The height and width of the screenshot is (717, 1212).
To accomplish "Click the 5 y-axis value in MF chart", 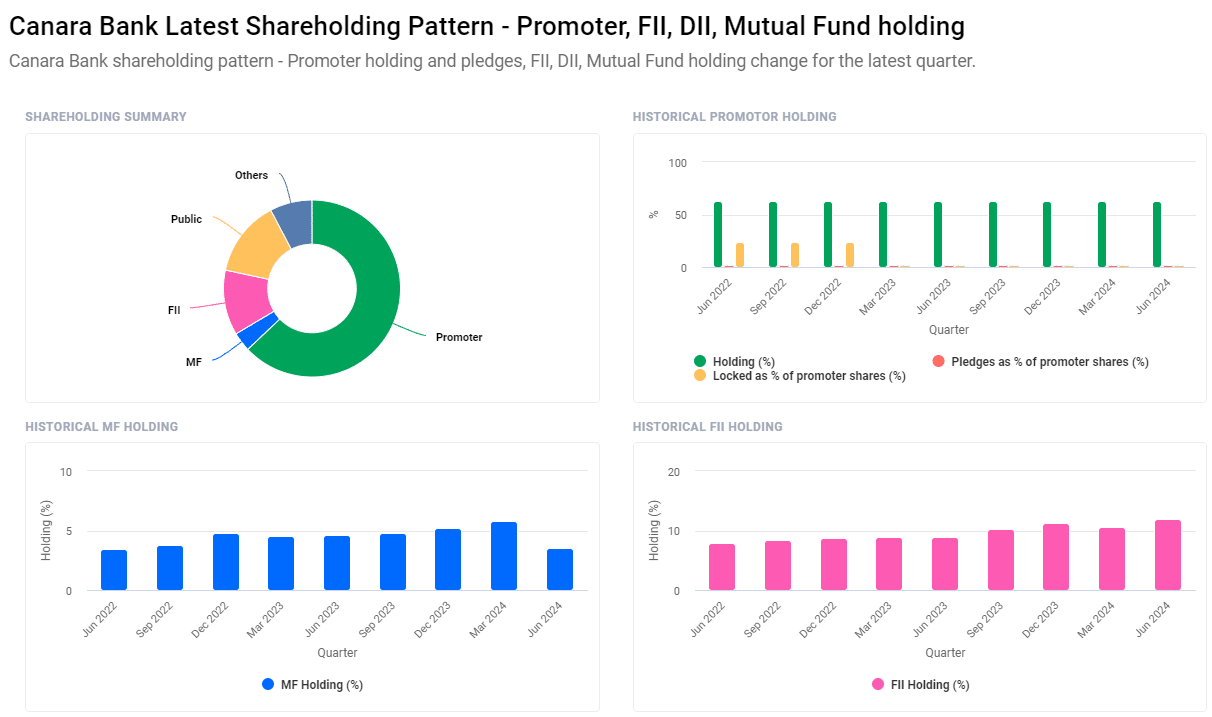I will (x=69, y=532).
